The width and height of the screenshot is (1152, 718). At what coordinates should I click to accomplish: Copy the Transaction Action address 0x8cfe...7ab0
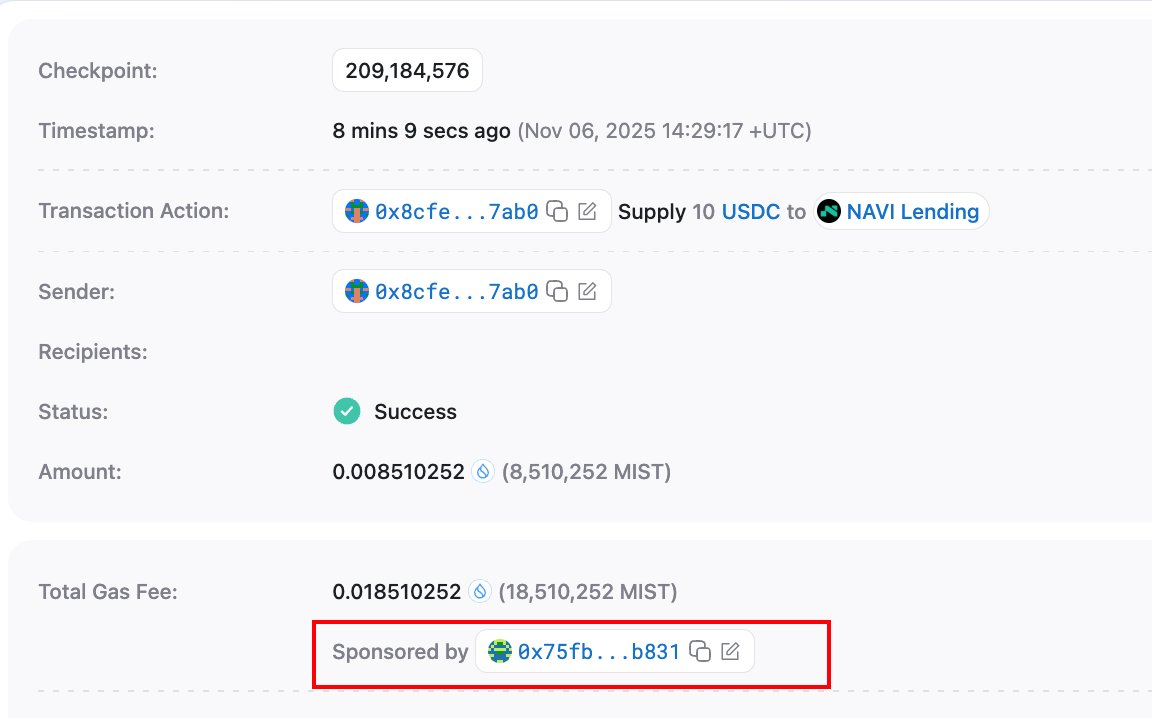[x=558, y=212]
